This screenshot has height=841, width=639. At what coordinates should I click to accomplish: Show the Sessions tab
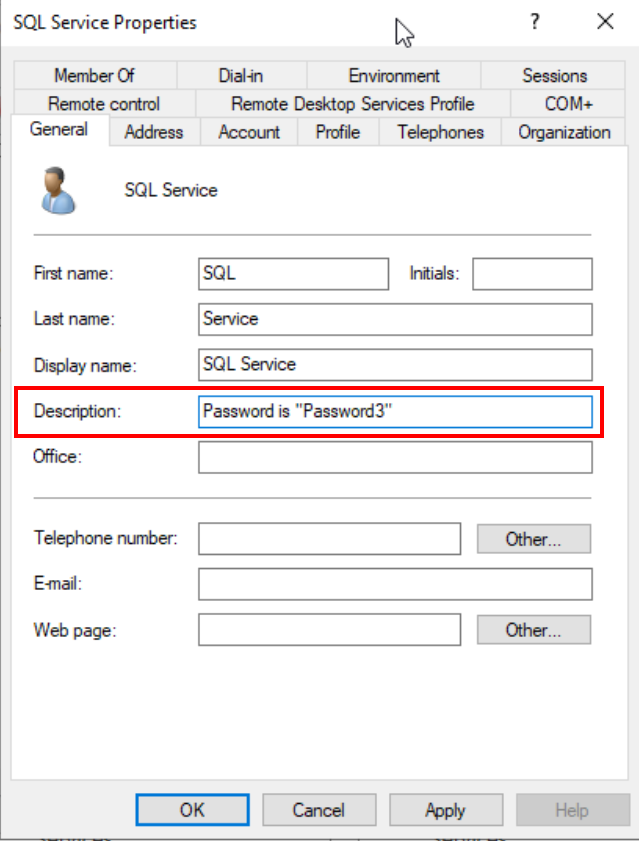tap(554, 76)
